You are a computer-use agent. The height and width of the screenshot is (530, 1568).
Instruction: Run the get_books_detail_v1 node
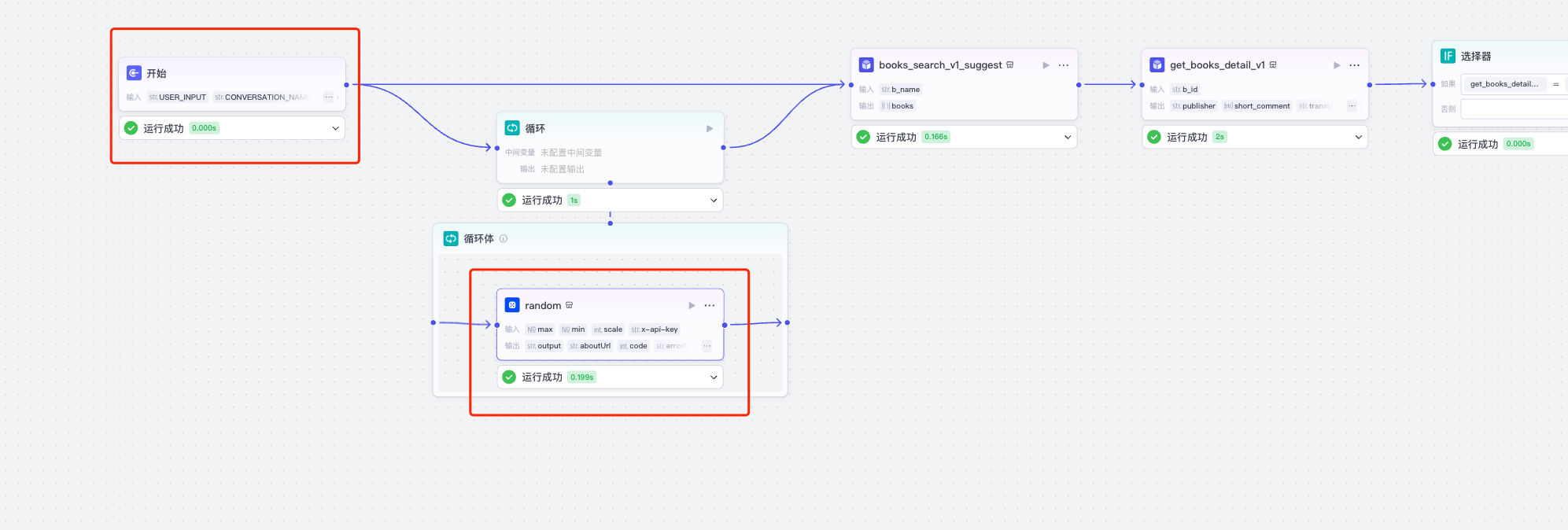(x=1337, y=65)
